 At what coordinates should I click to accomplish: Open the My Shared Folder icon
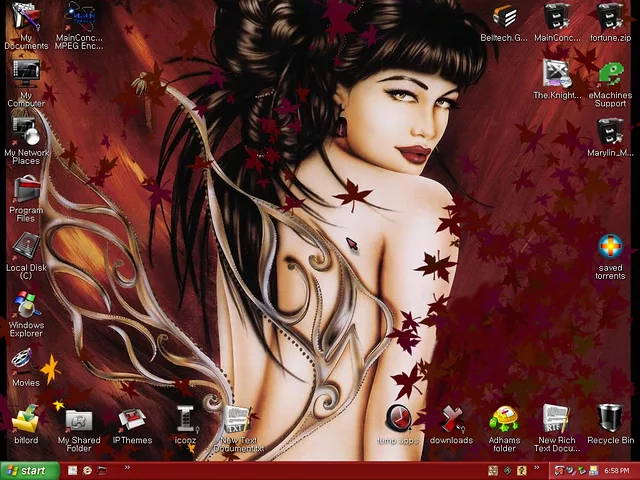click(x=79, y=420)
